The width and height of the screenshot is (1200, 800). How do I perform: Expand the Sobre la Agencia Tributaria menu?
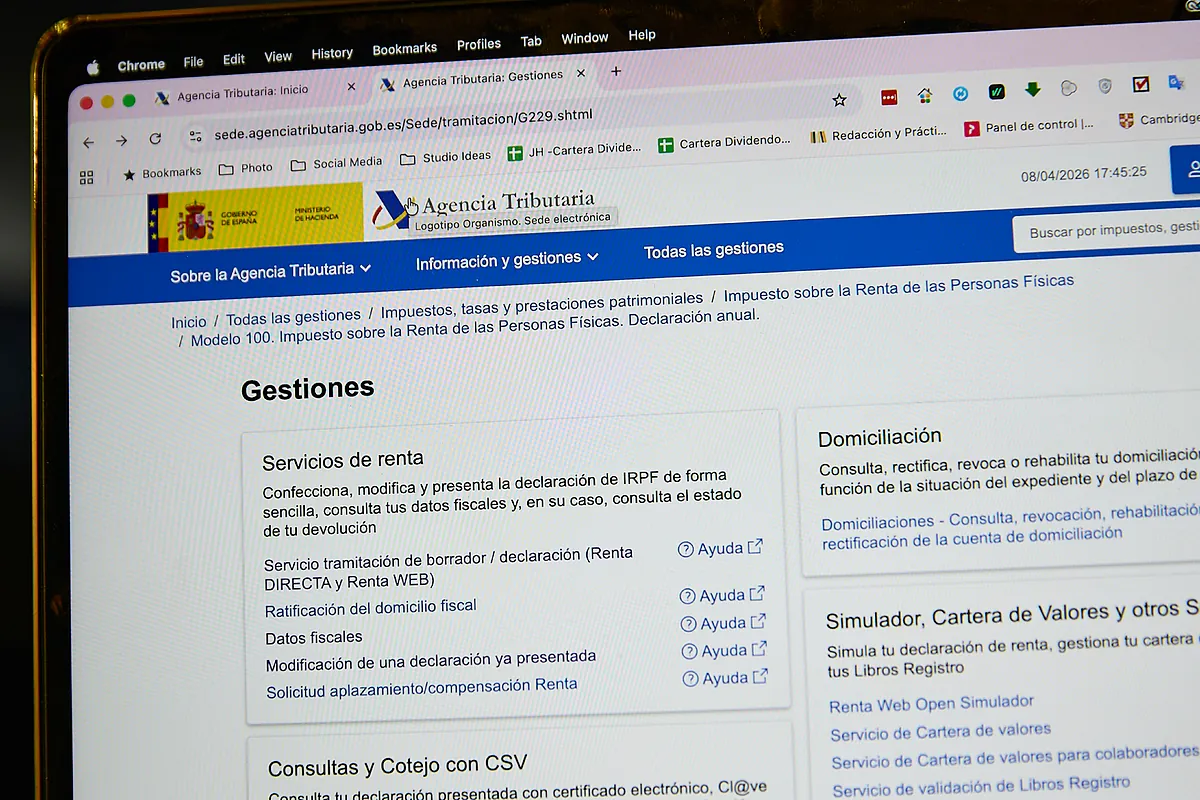pos(271,271)
